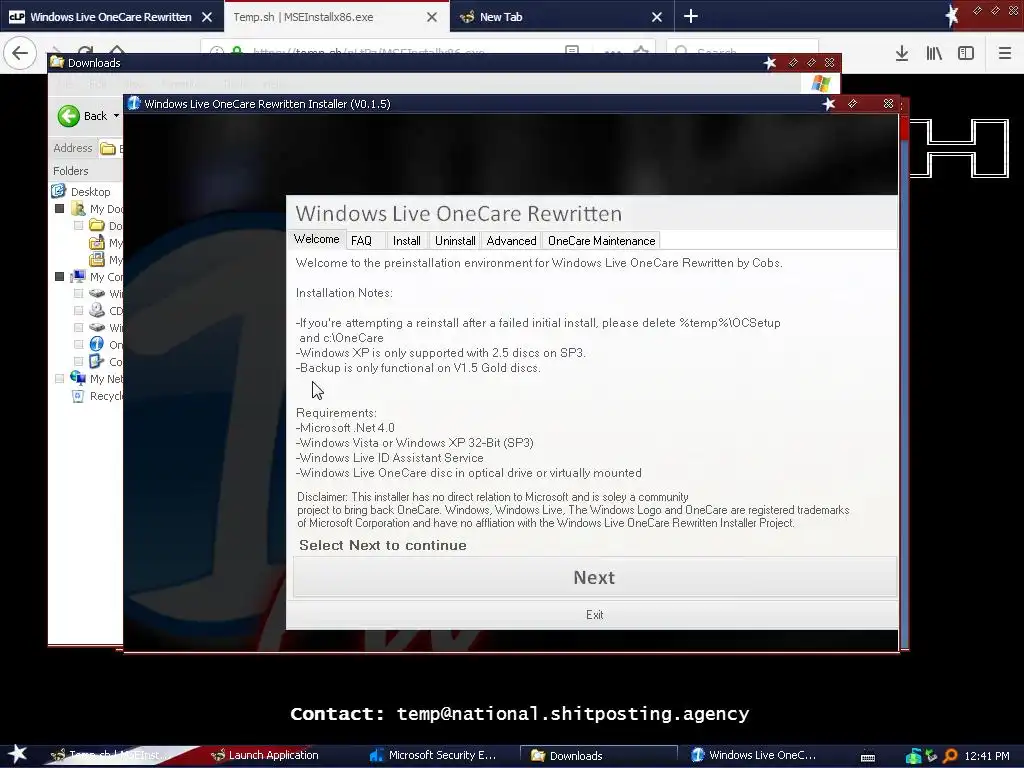This screenshot has height=768, width=1024.
Task: Switch to Temp.sh browser taskbar button
Action: click(x=111, y=755)
